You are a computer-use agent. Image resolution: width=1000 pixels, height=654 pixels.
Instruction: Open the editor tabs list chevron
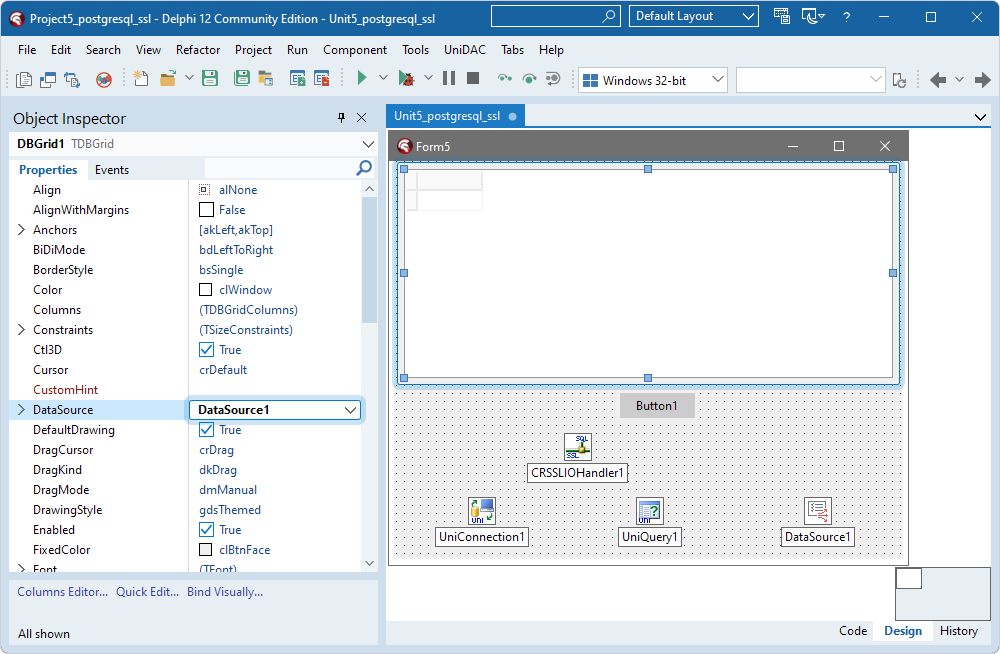click(980, 117)
